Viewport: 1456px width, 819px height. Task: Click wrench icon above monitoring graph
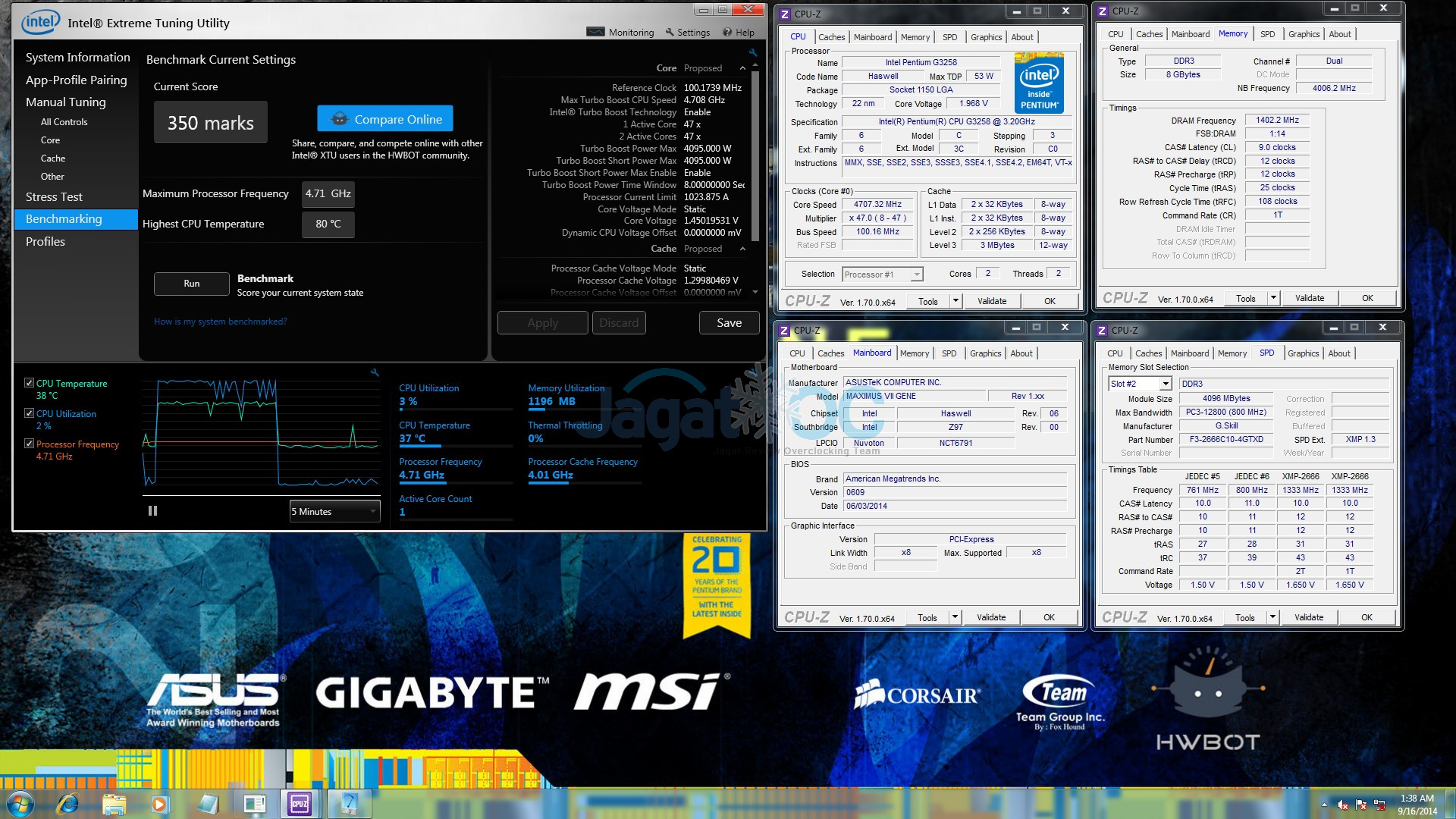(374, 372)
